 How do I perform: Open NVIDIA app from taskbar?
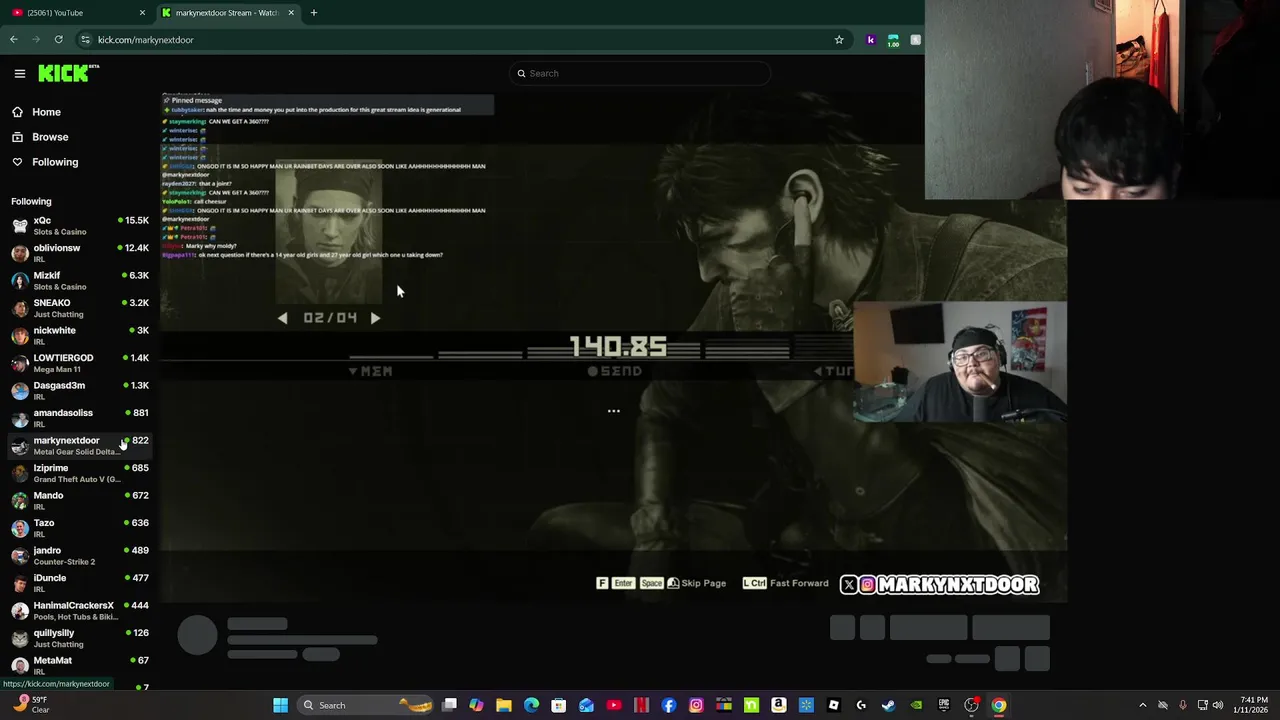(916, 705)
